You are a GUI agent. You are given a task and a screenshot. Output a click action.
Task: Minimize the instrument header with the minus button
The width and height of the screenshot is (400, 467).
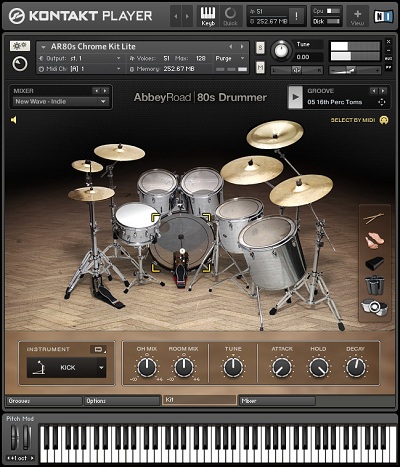pos(388,50)
